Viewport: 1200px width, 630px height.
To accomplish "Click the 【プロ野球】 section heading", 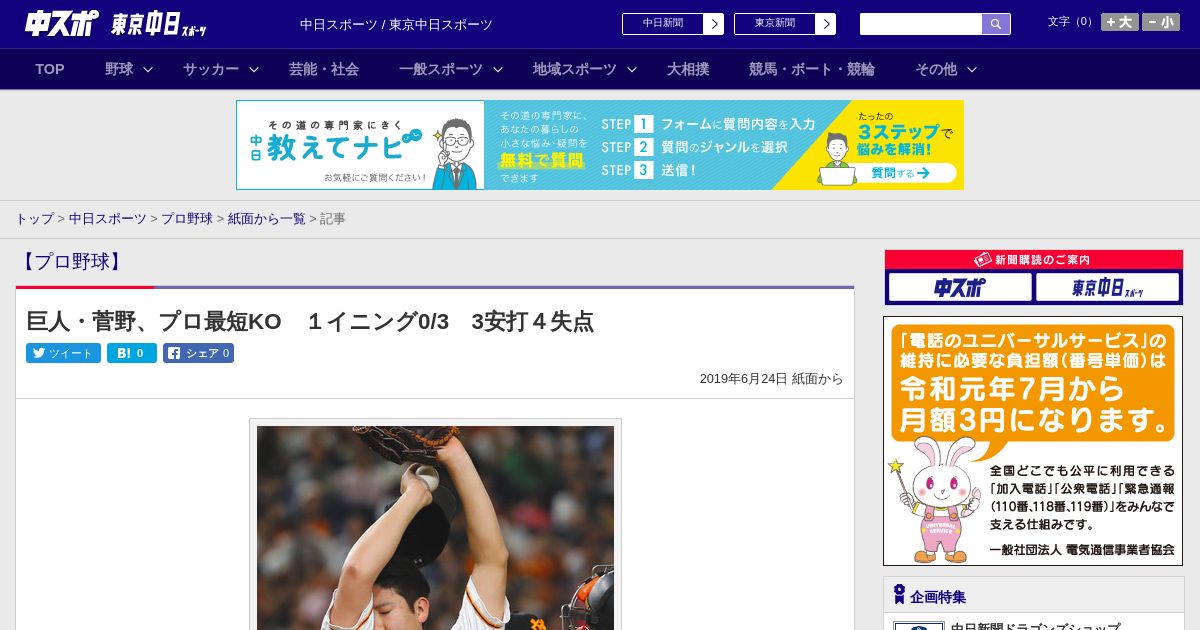I will [x=72, y=262].
